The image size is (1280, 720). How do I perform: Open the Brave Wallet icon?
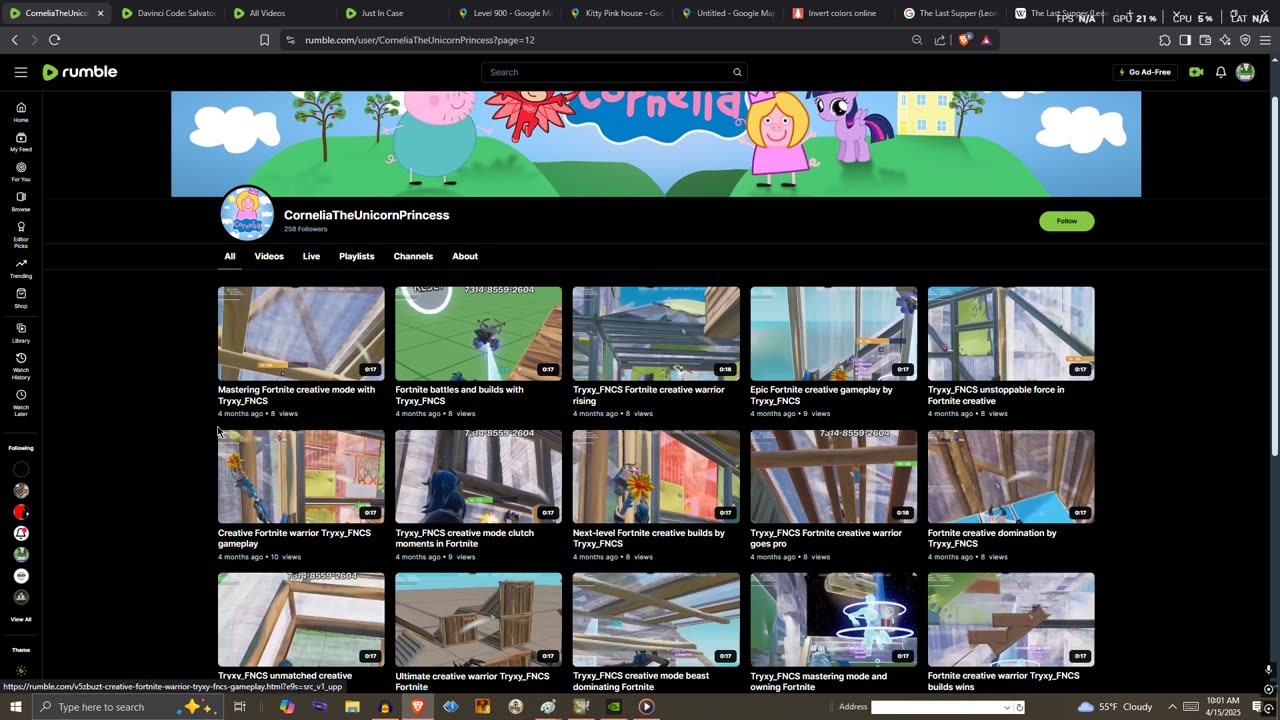(x=1205, y=40)
